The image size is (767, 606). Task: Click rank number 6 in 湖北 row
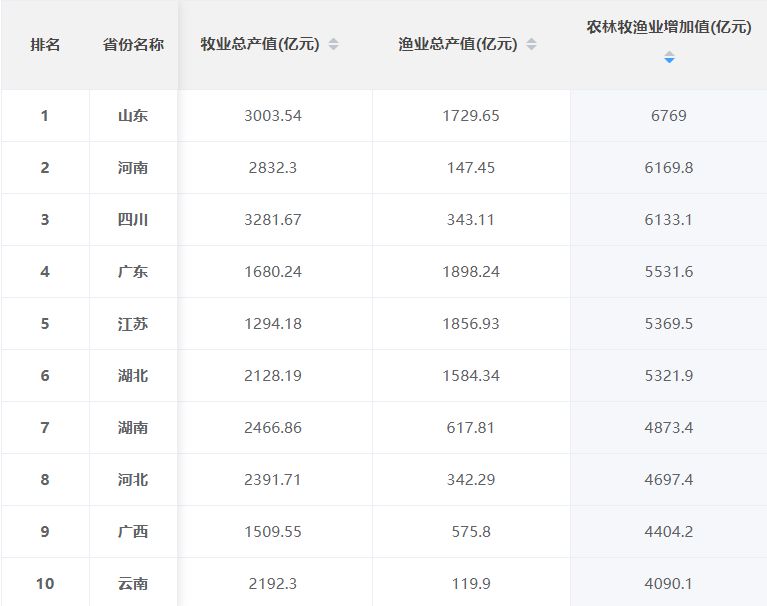(x=45, y=376)
